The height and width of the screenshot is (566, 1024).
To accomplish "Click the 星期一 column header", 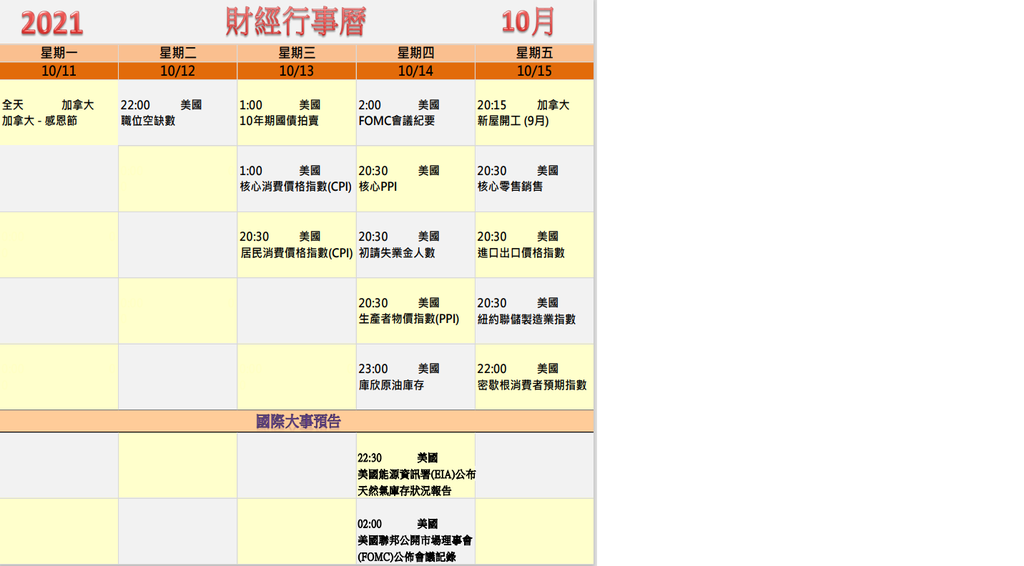I will [59, 53].
